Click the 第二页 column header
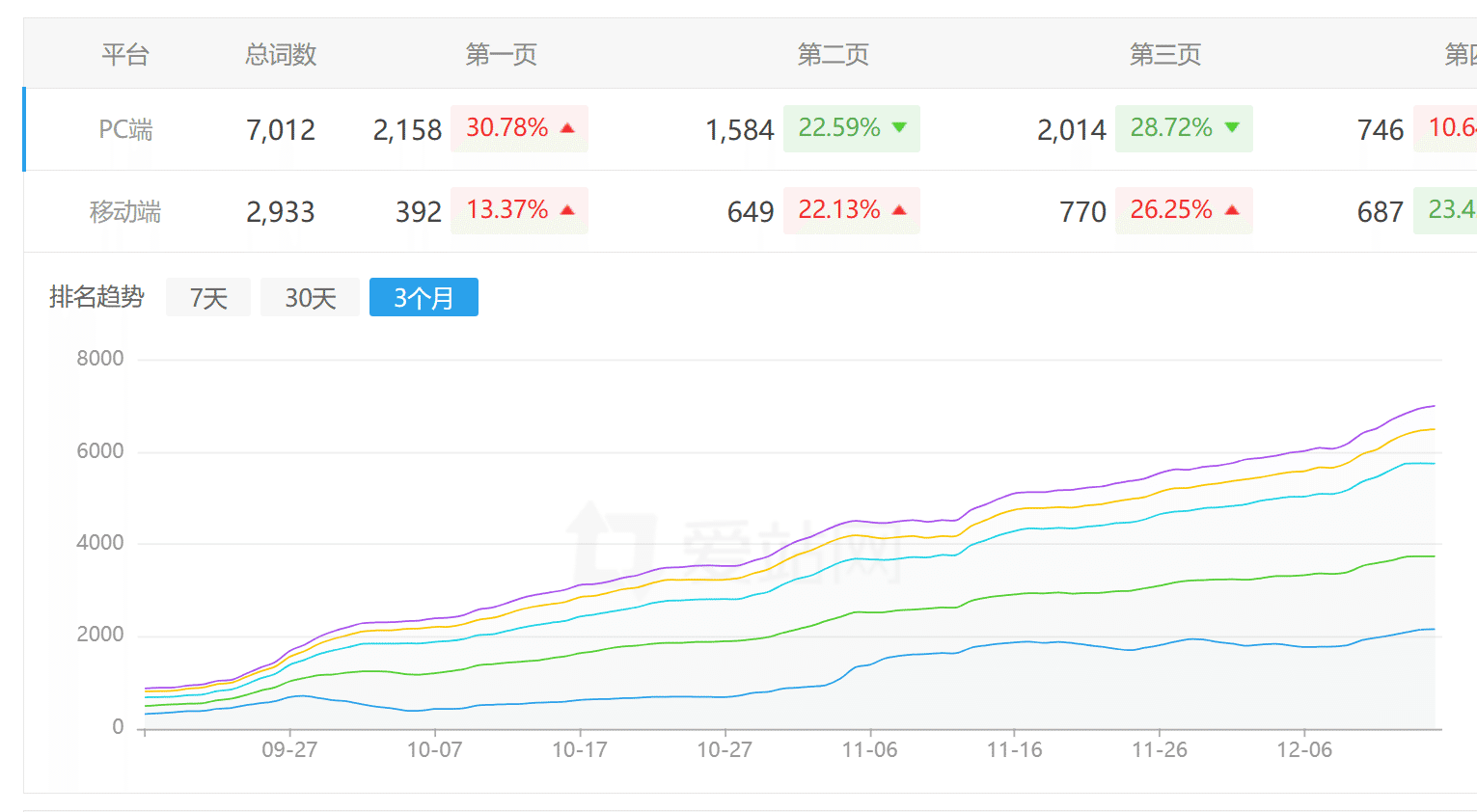1477x812 pixels. click(833, 54)
